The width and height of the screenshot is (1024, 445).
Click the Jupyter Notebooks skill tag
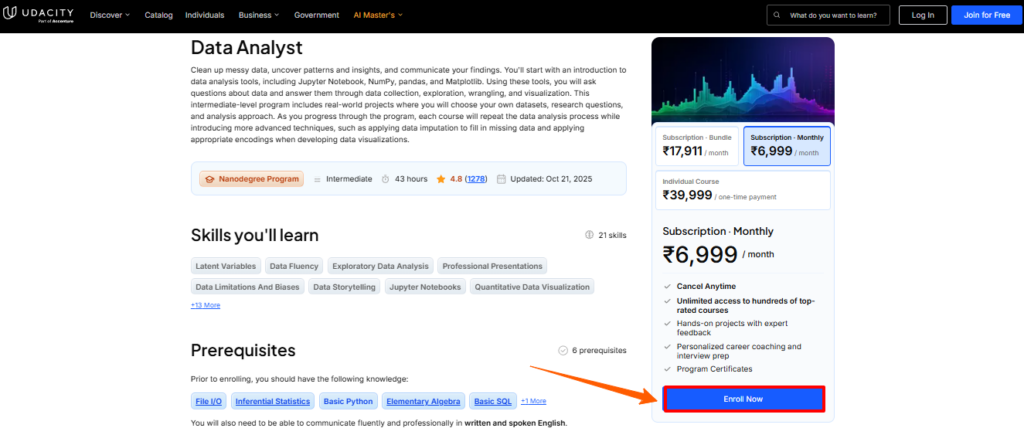(425, 287)
